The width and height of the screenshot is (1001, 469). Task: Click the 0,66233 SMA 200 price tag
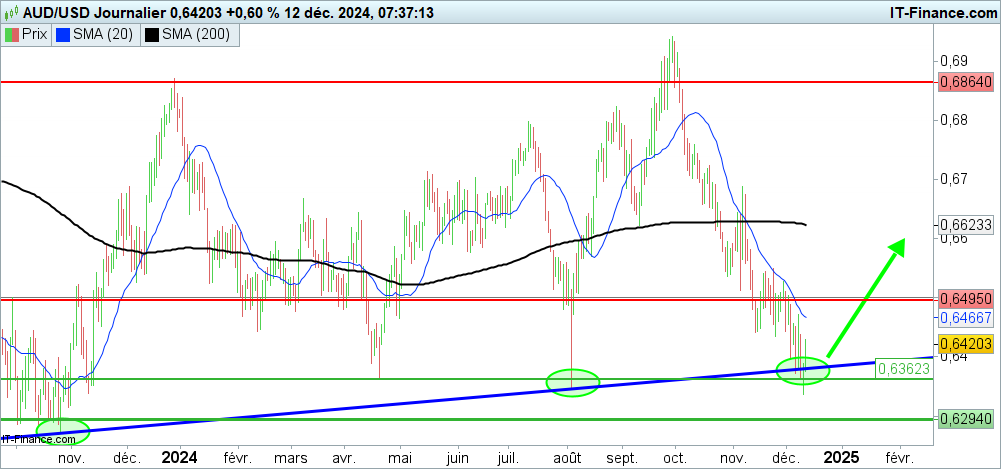pyautogui.click(x=965, y=224)
